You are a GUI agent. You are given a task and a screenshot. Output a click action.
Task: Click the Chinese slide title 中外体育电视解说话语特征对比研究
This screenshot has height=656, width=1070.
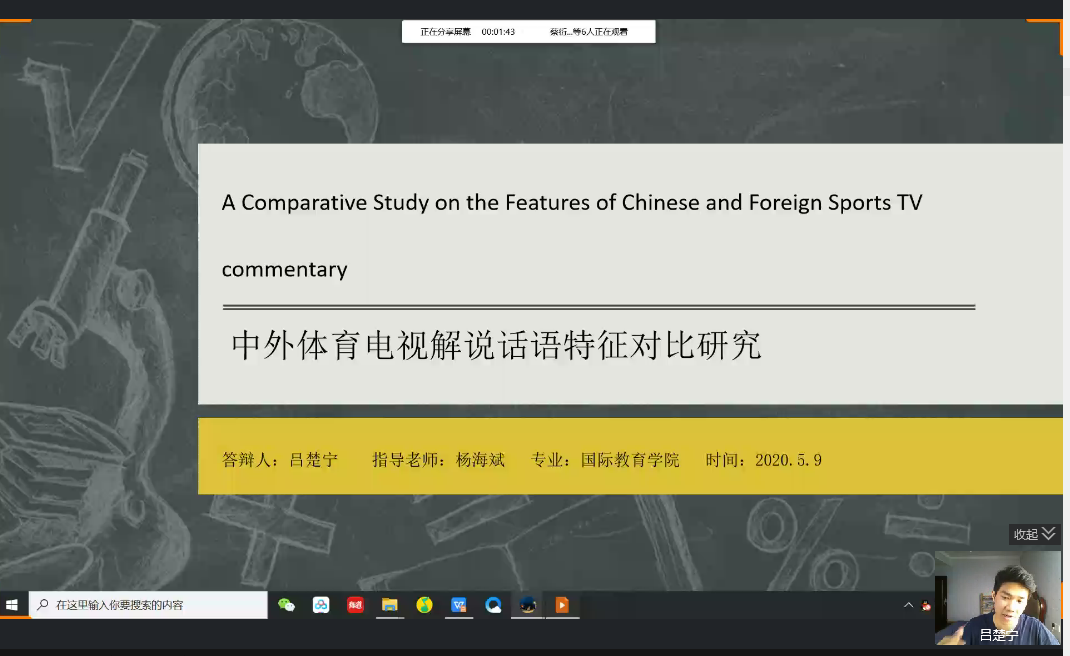click(496, 345)
